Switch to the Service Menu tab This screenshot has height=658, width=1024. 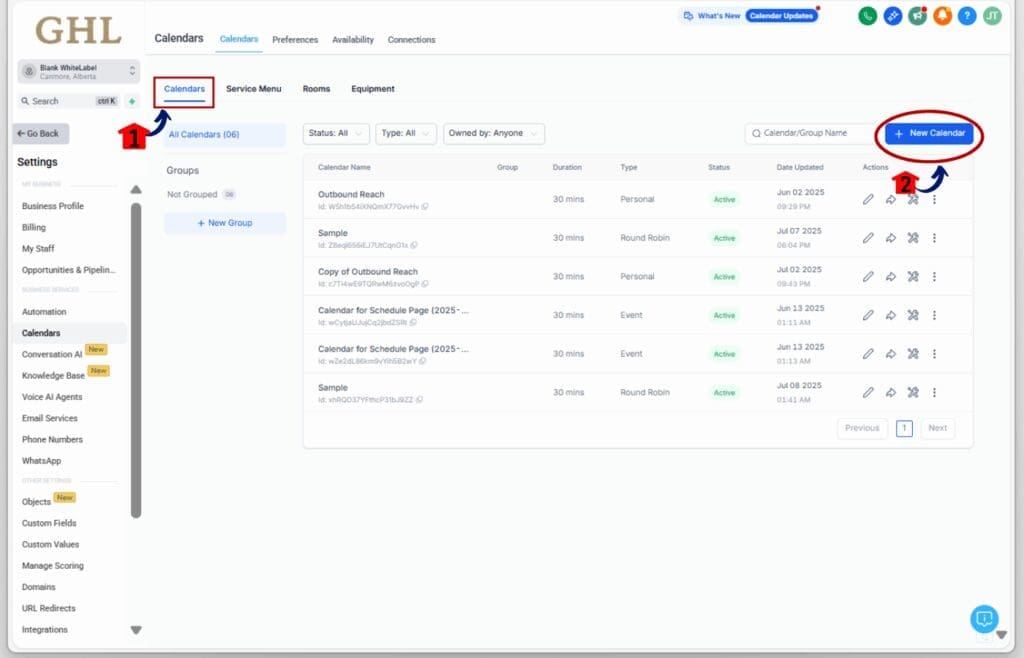[x=253, y=89]
